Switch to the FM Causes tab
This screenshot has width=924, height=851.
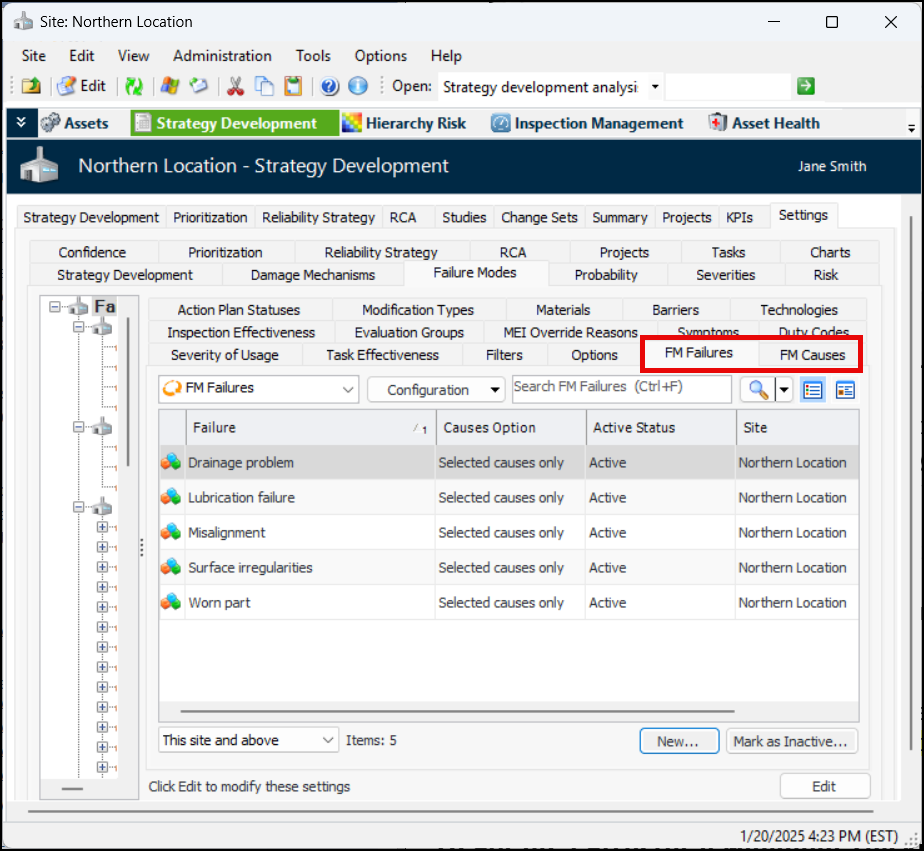pos(812,355)
